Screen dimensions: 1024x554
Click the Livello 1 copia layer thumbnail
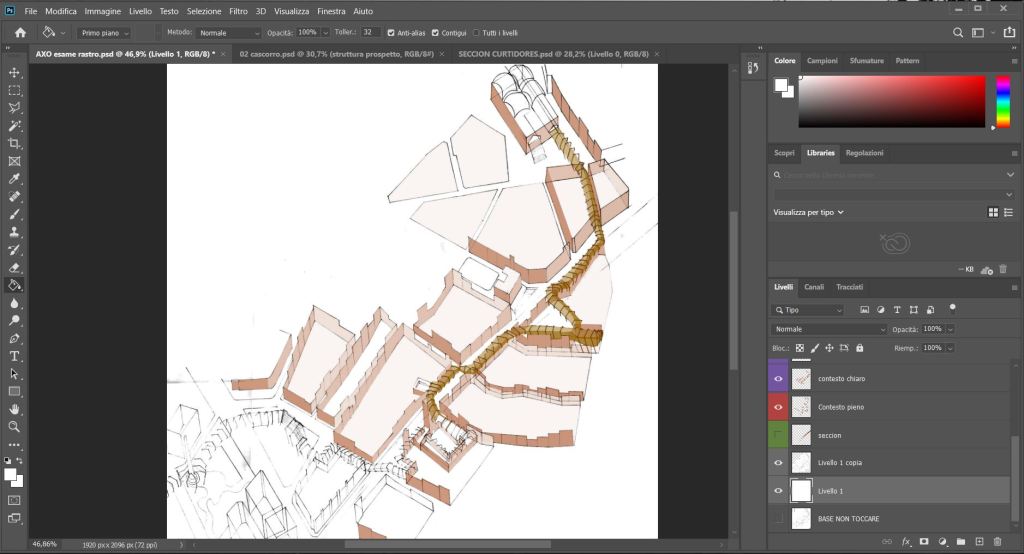click(x=801, y=463)
